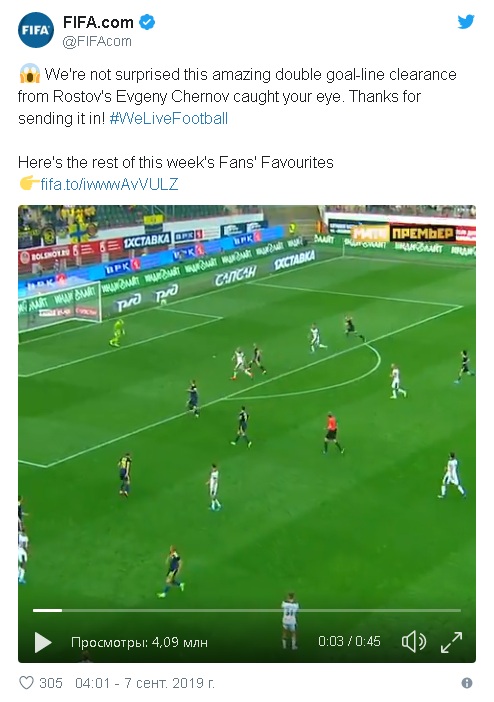Click the video frame showing the match

[247, 403]
